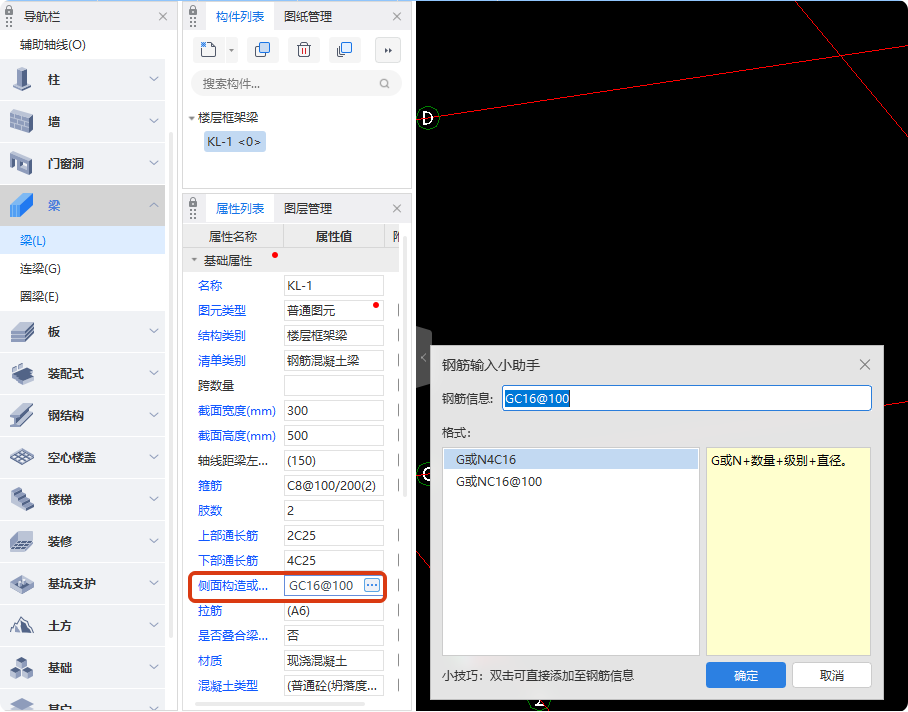Click the 取消 button to dismiss the dialog

[831, 675]
